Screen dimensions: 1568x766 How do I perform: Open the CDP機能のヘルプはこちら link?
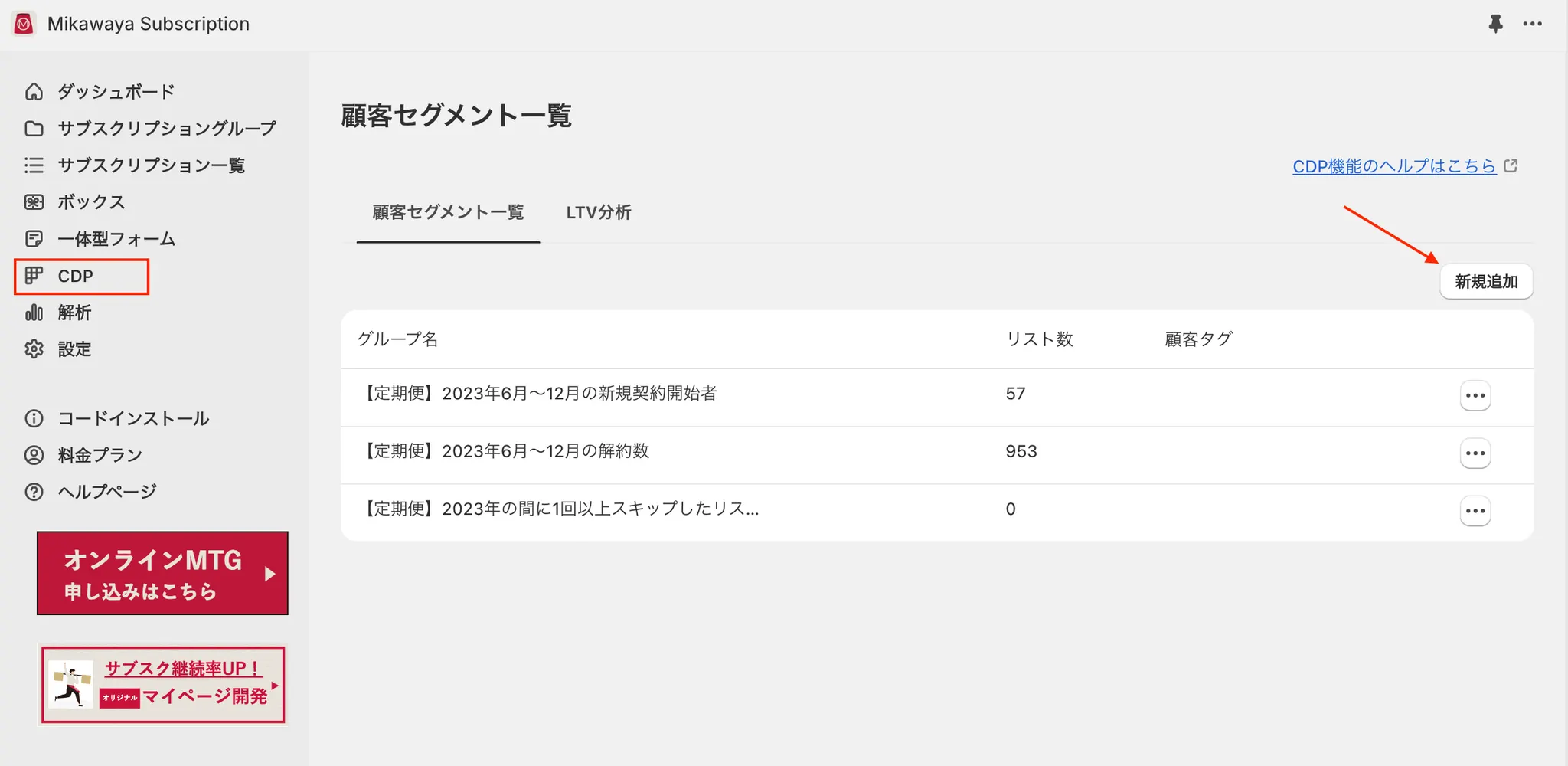coord(1394,166)
